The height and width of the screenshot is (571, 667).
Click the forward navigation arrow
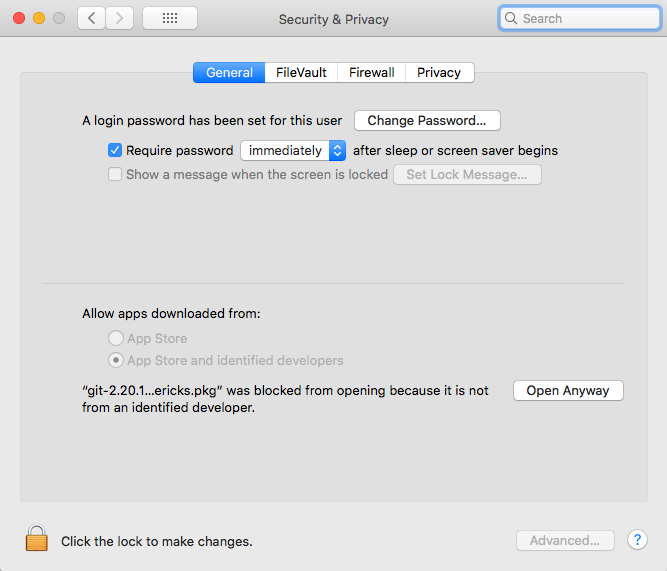click(120, 18)
